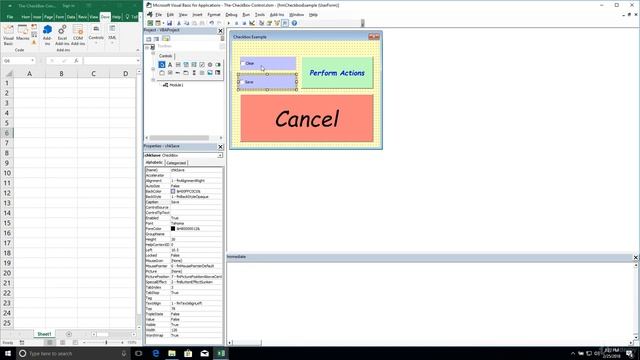The height and width of the screenshot is (360, 640).
Task: Click the Reset stop icon
Action: pyautogui.click(x=244, y=23)
